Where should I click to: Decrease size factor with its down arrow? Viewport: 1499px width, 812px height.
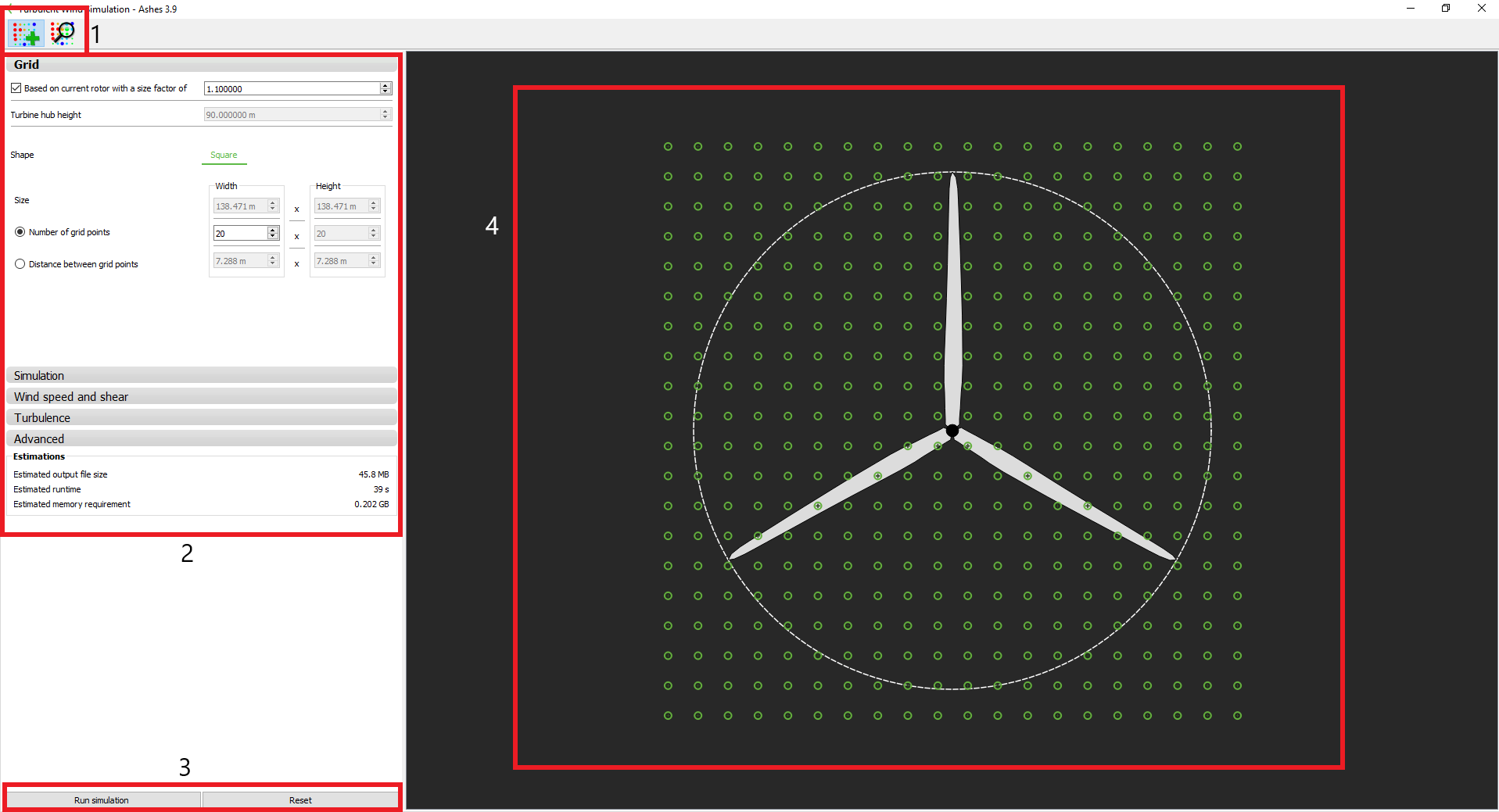coord(386,92)
